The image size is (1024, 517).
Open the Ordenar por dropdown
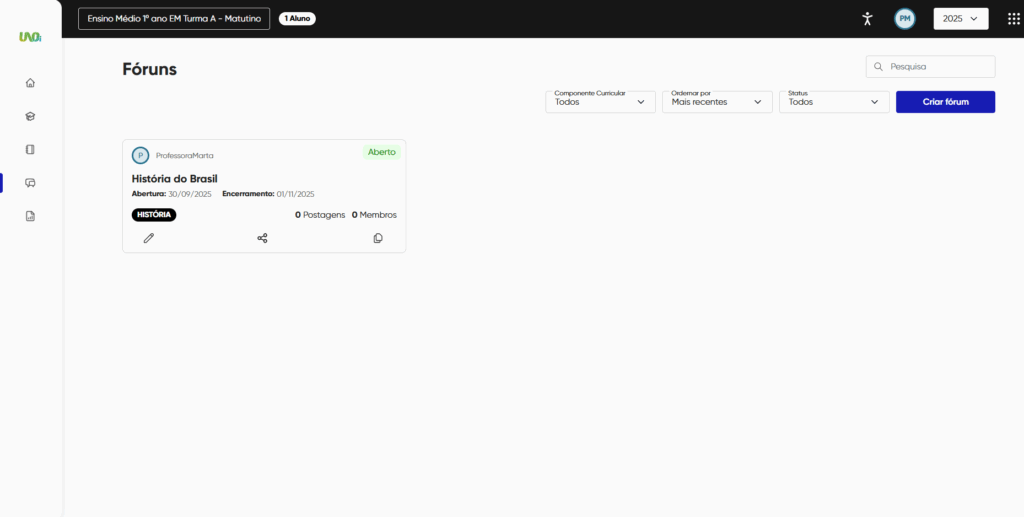(717, 102)
